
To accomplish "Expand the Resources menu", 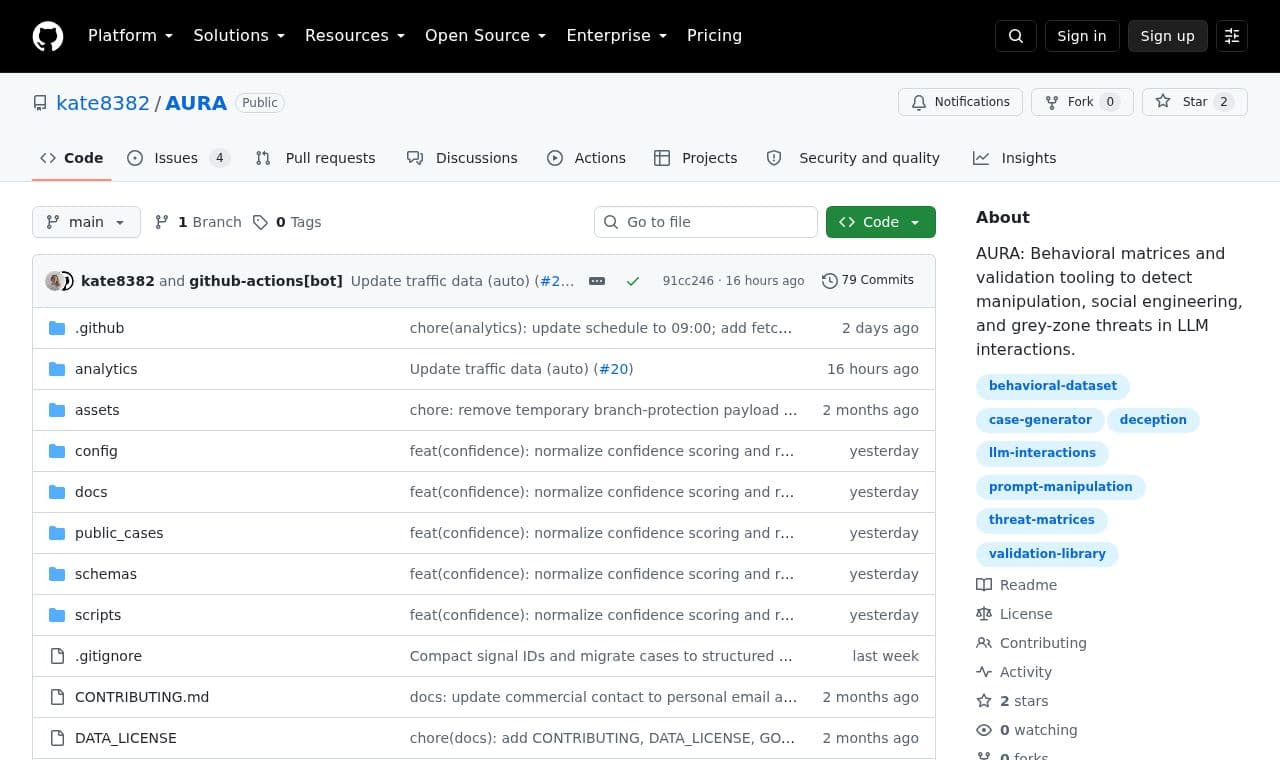I will [355, 35].
